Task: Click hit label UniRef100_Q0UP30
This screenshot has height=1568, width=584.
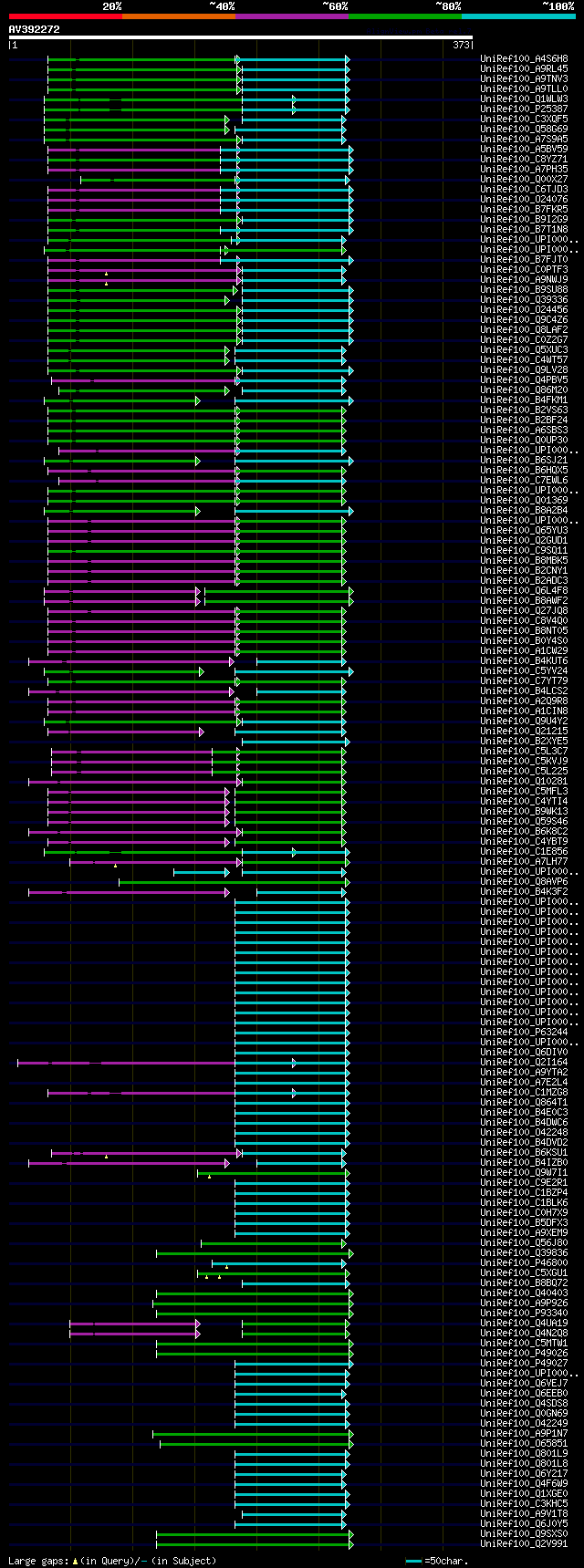Action: [x=524, y=440]
